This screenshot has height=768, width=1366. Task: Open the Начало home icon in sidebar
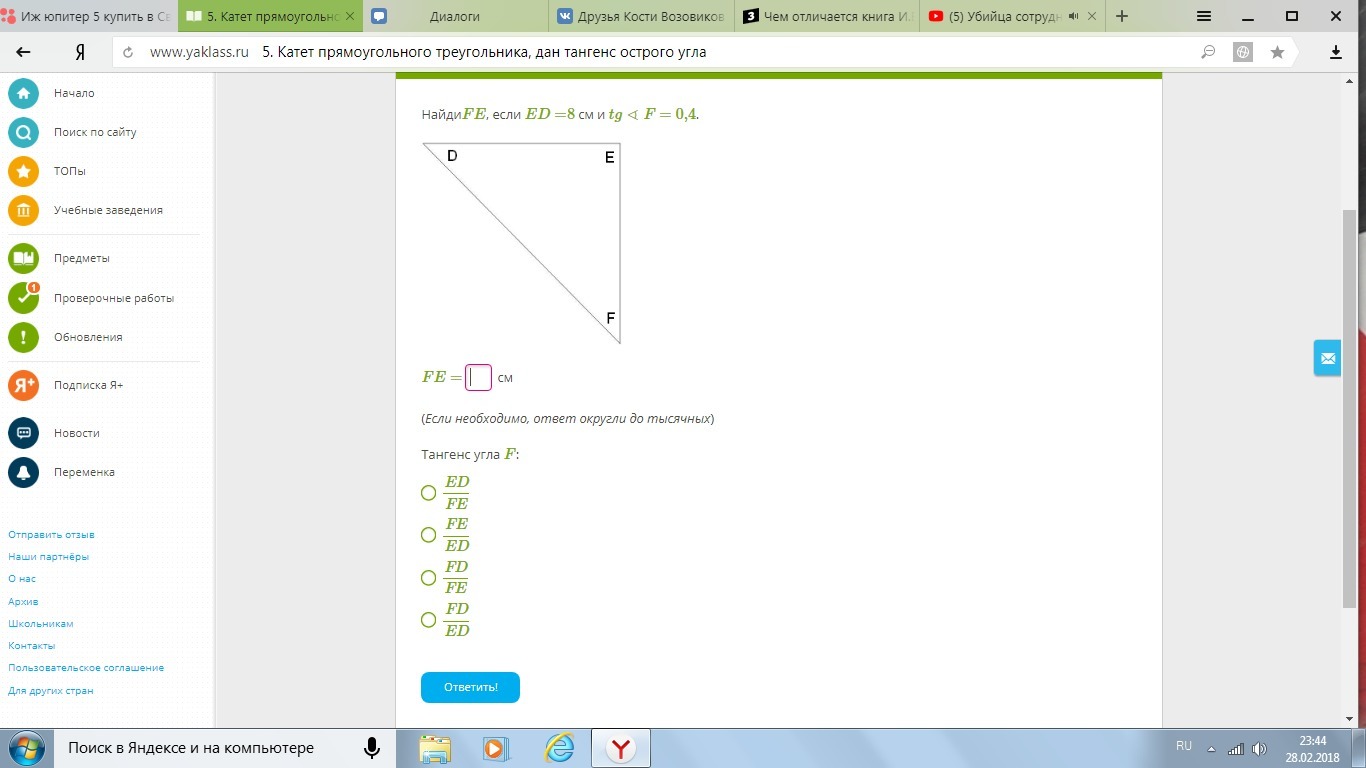coord(23,93)
